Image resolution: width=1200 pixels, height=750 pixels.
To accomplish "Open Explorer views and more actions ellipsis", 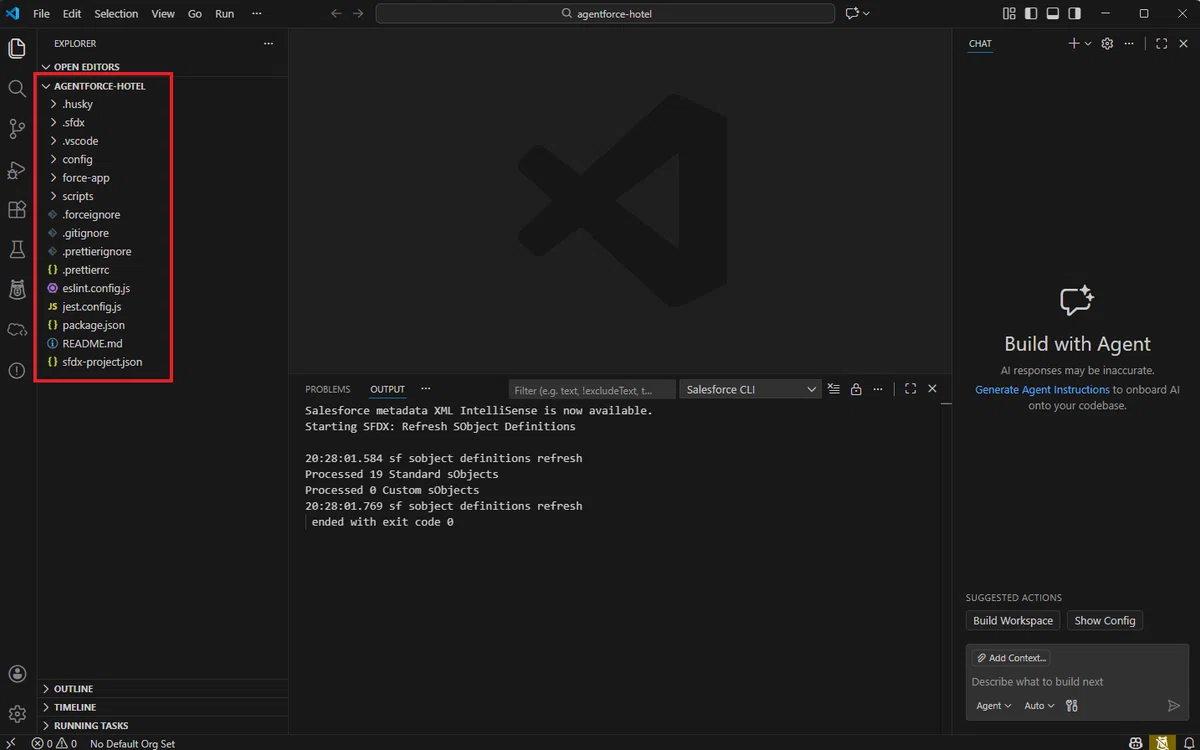I will 268,44.
